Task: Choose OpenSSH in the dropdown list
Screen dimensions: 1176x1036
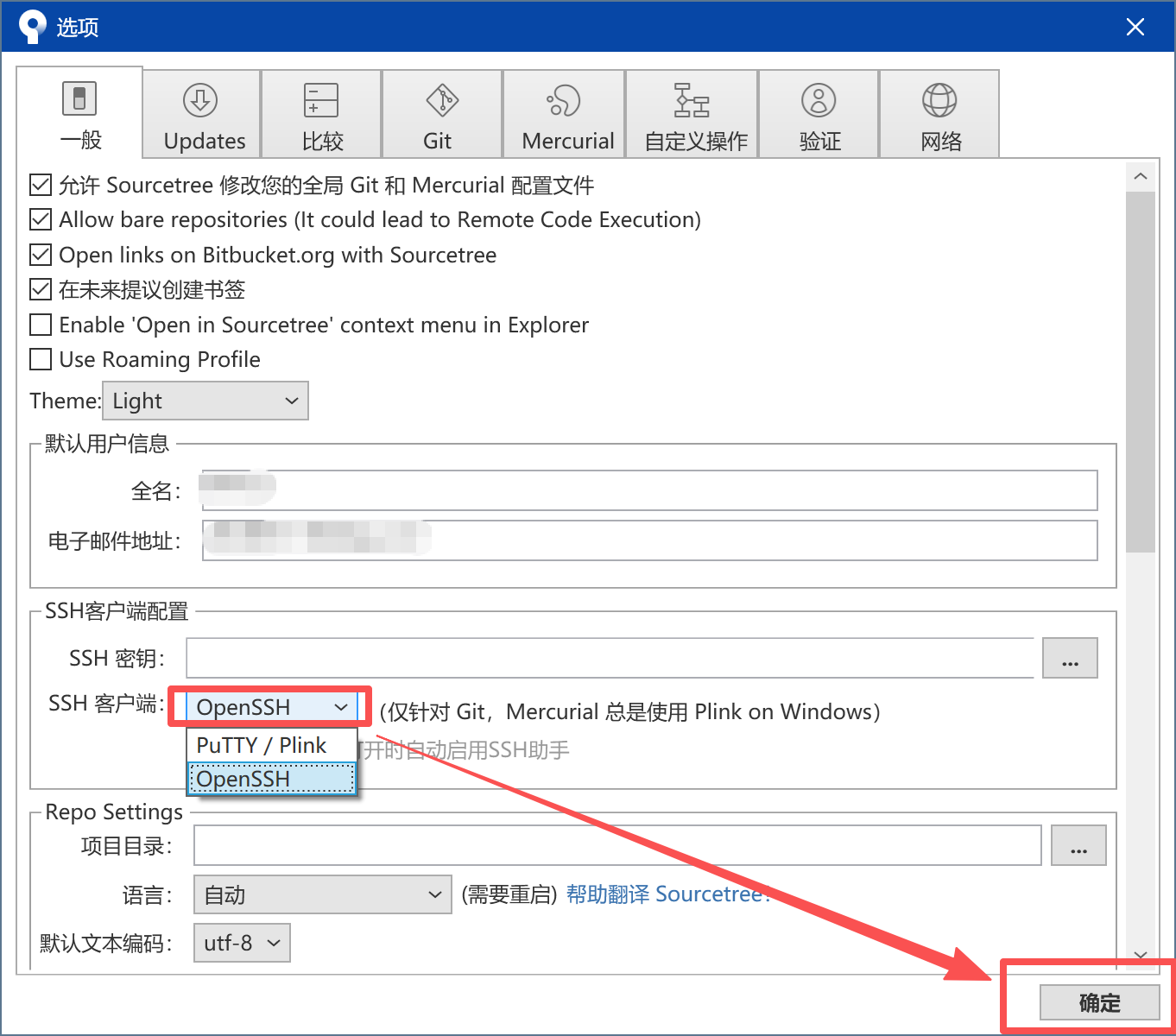Action: [272, 779]
